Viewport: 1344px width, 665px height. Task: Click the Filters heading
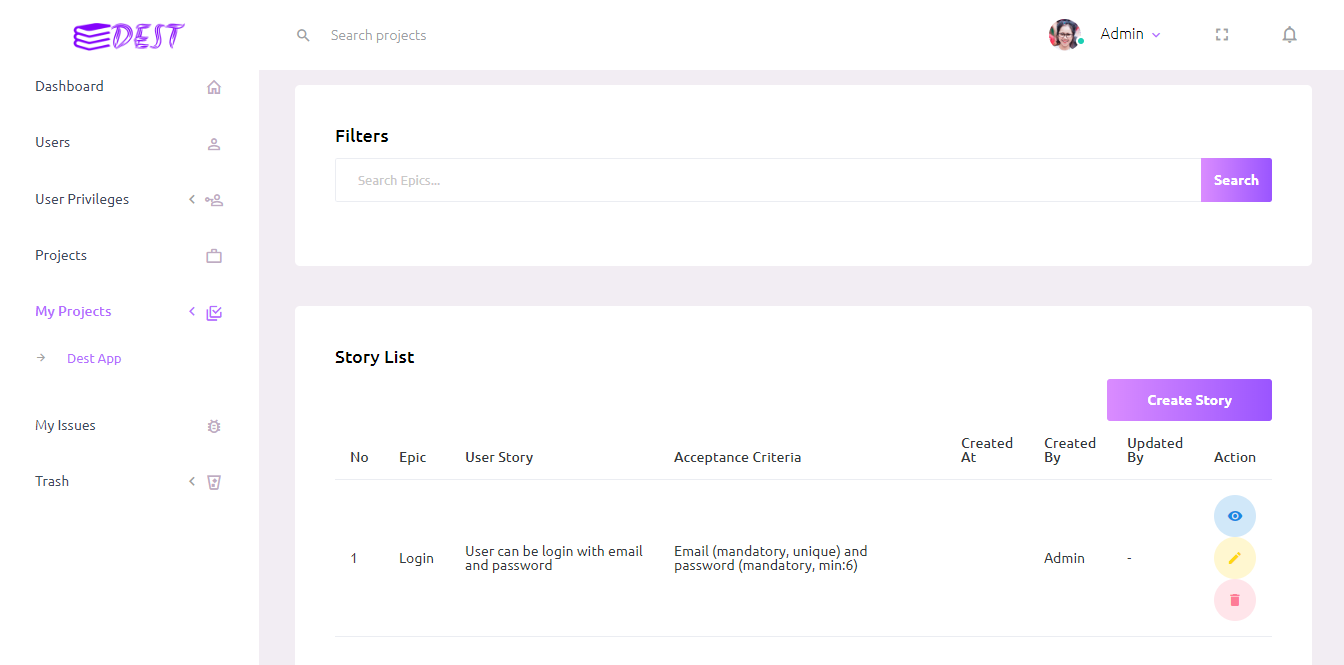(362, 136)
